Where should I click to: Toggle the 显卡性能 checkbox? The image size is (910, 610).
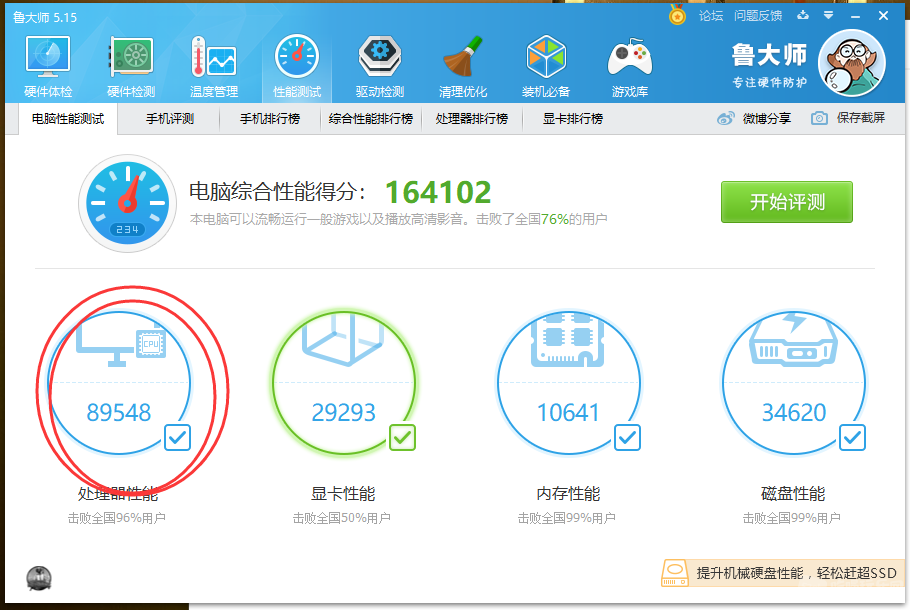(x=402, y=438)
